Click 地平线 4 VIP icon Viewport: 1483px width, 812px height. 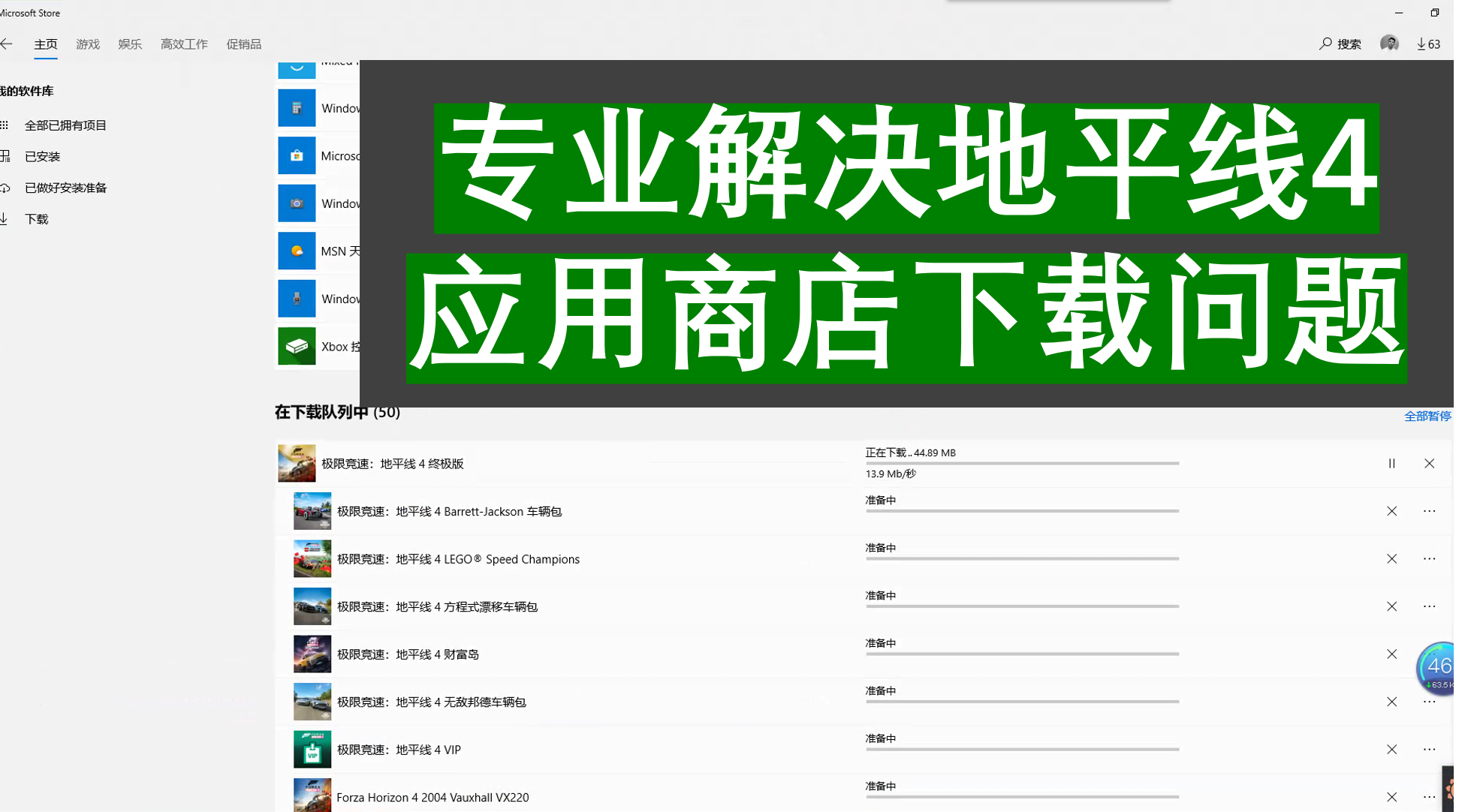pos(312,750)
